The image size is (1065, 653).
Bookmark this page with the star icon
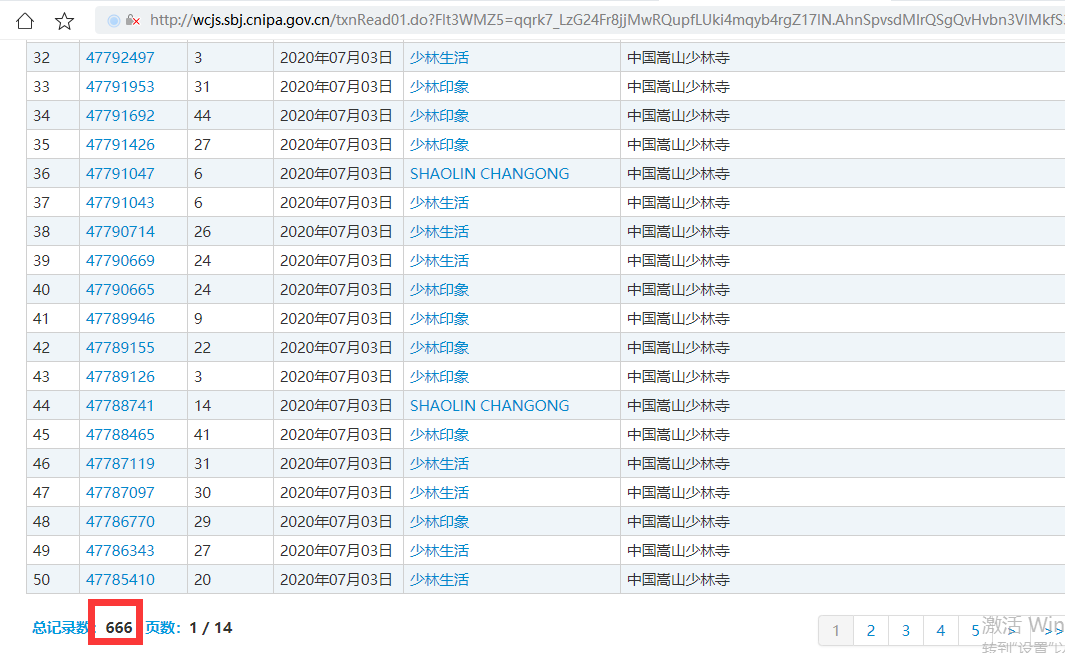coord(65,20)
